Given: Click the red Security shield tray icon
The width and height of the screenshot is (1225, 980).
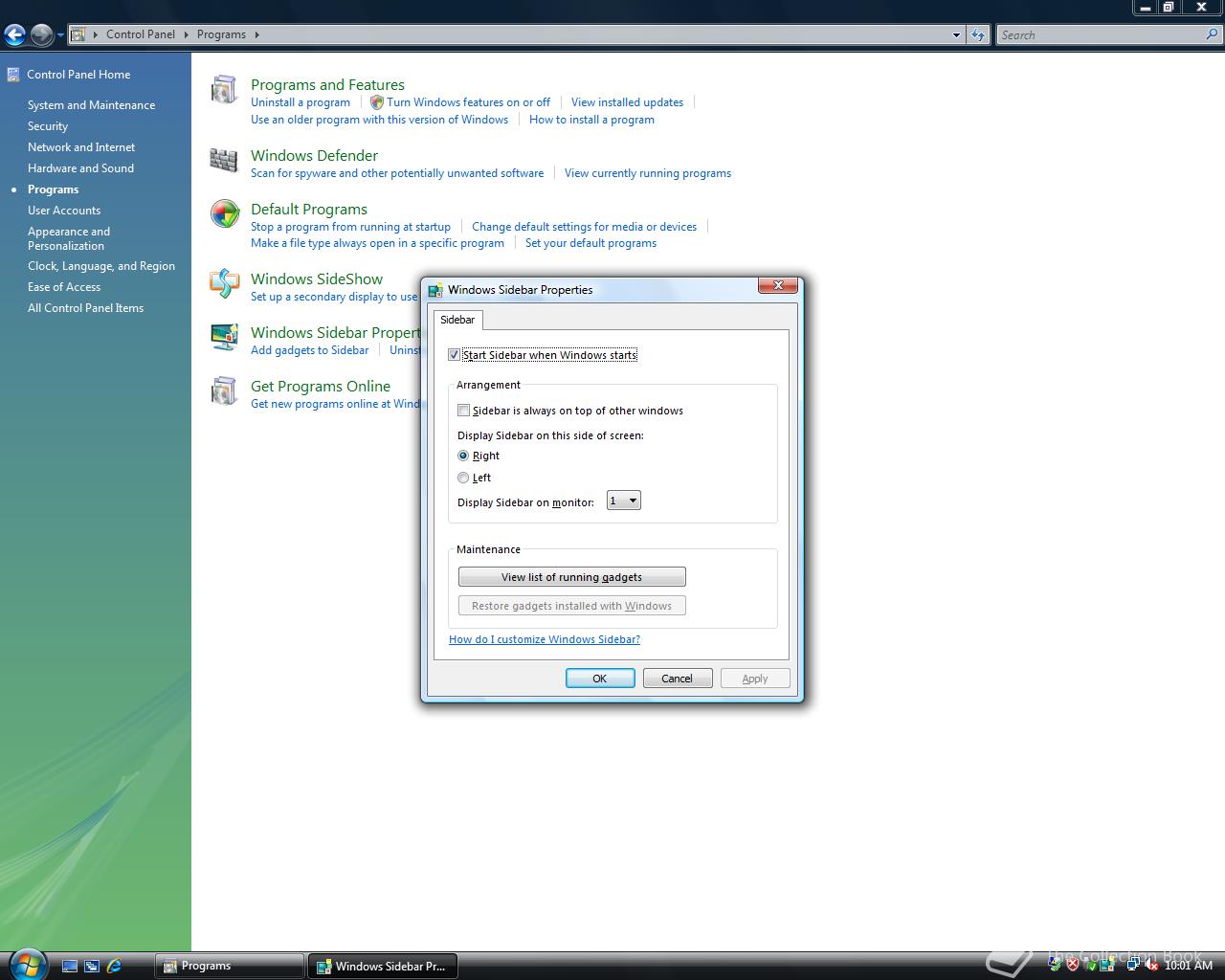Looking at the screenshot, I should [1073, 966].
